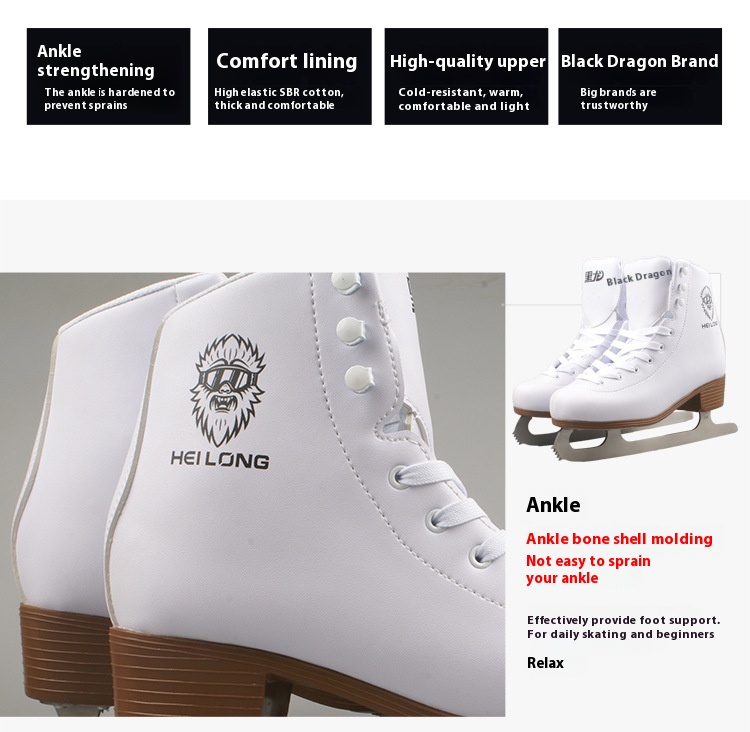Click the HEI LONG brand text on boot
Image resolution: width=750 pixels, height=732 pixels.
click(x=220, y=460)
